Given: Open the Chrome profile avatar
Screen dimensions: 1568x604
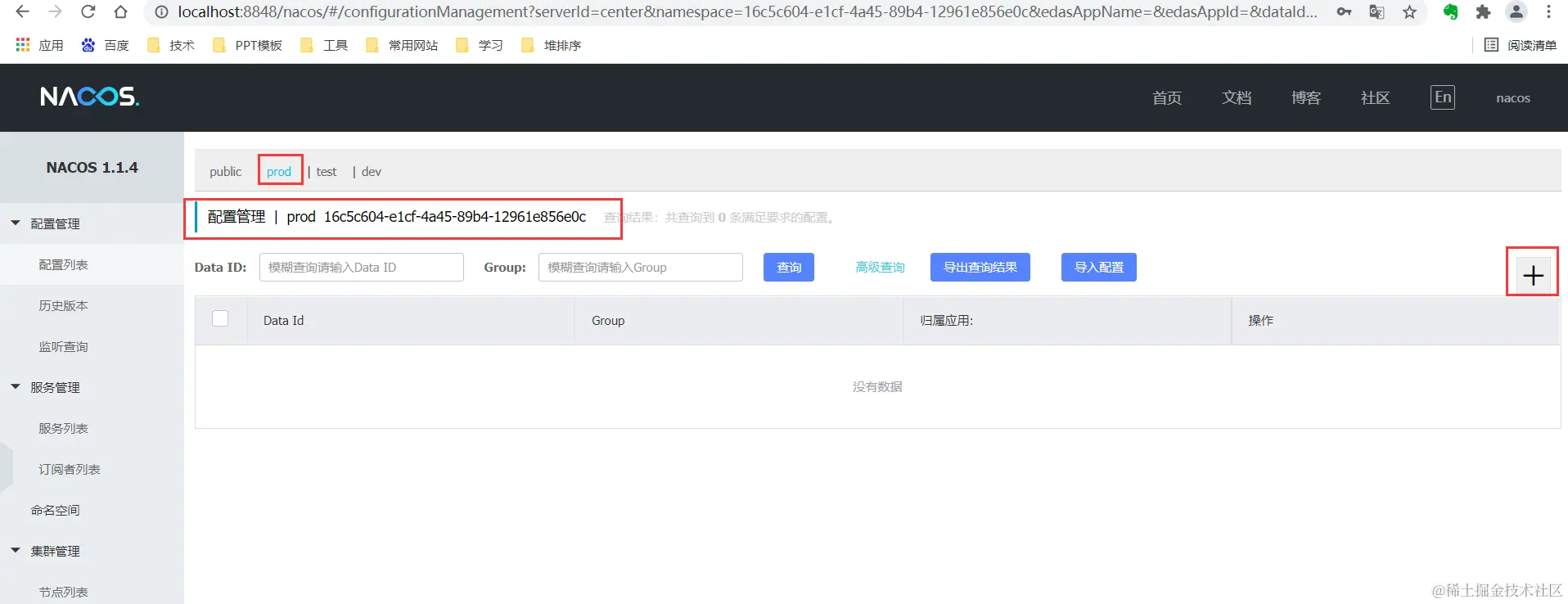Looking at the screenshot, I should (1516, 11).
